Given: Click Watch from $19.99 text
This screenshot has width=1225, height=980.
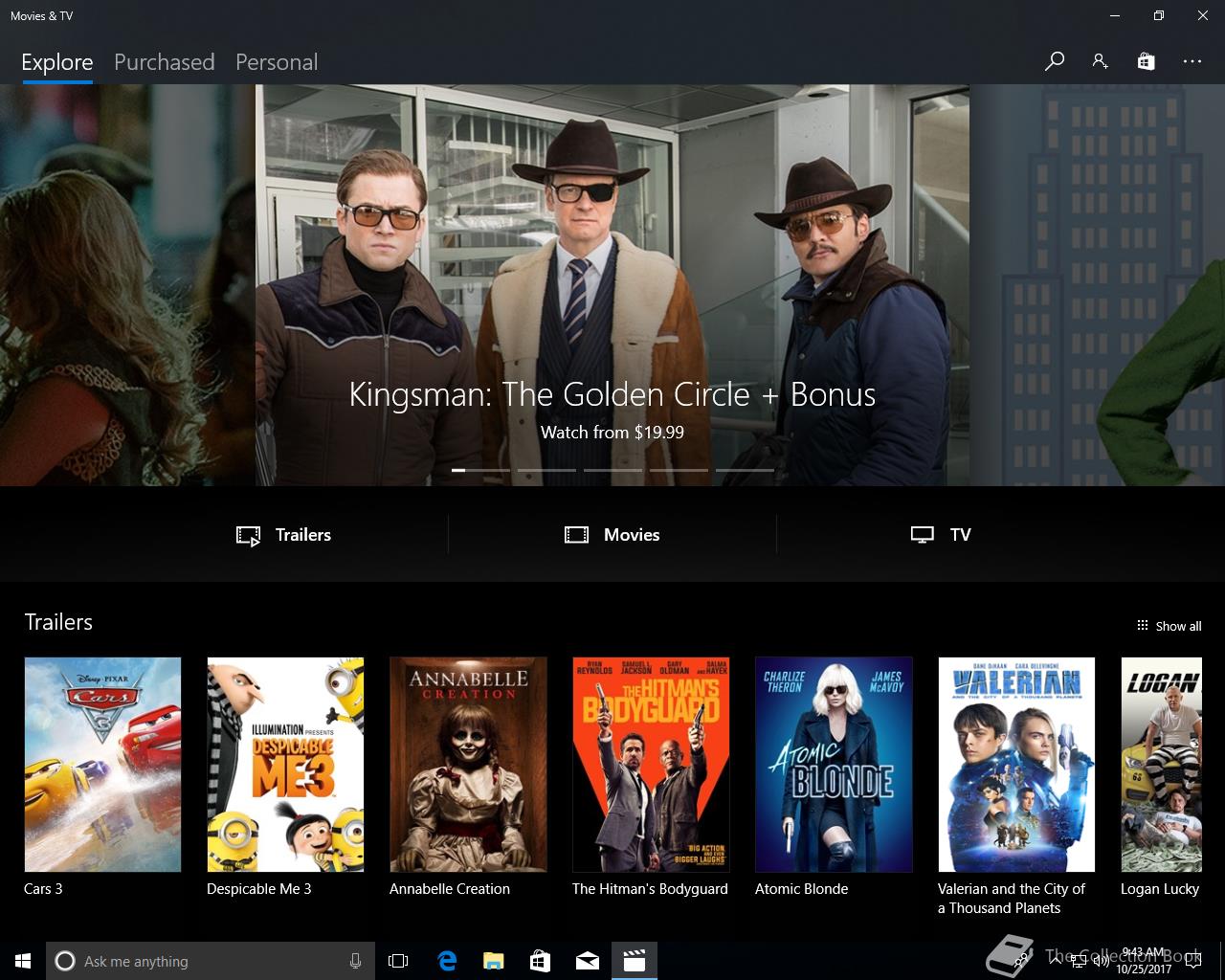Looking at the screenshot, I should click(612, 433).
